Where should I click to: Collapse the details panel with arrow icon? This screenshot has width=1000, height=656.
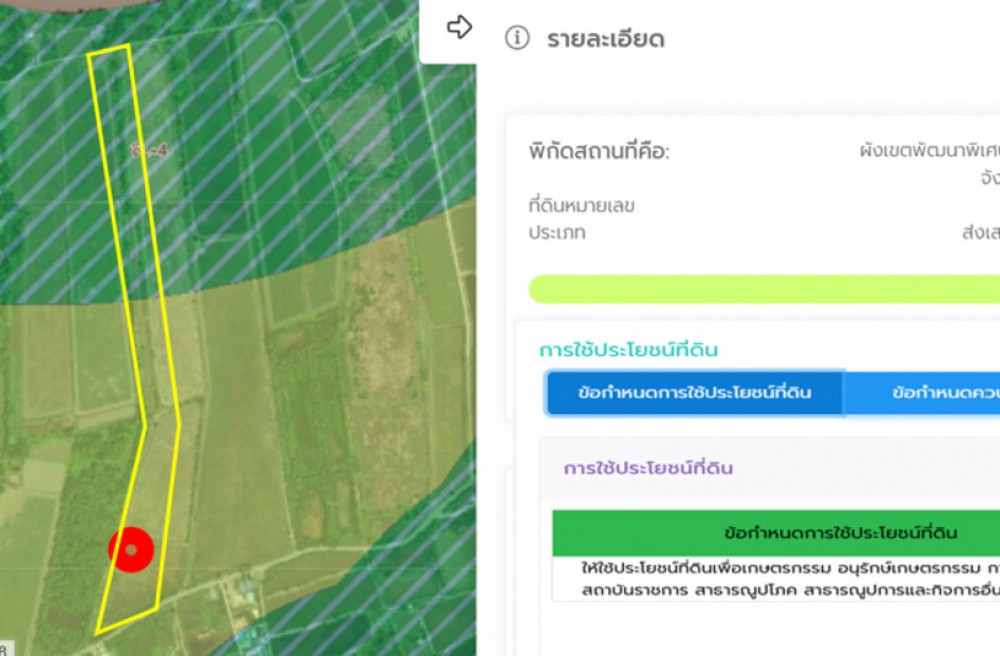[x=459, y=27]
